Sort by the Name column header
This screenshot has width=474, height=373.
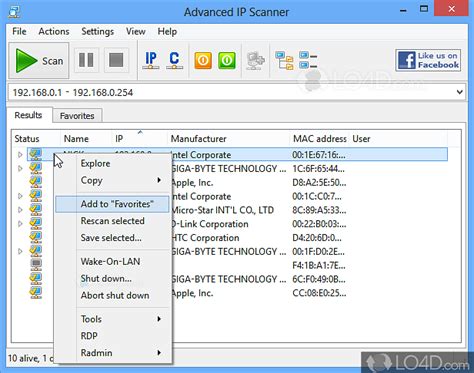86,139
